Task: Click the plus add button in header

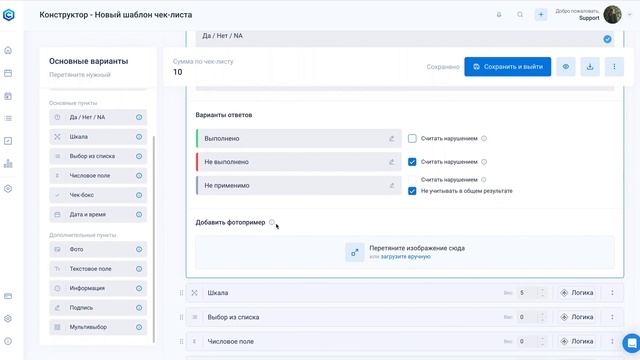Action: [541, 15]
